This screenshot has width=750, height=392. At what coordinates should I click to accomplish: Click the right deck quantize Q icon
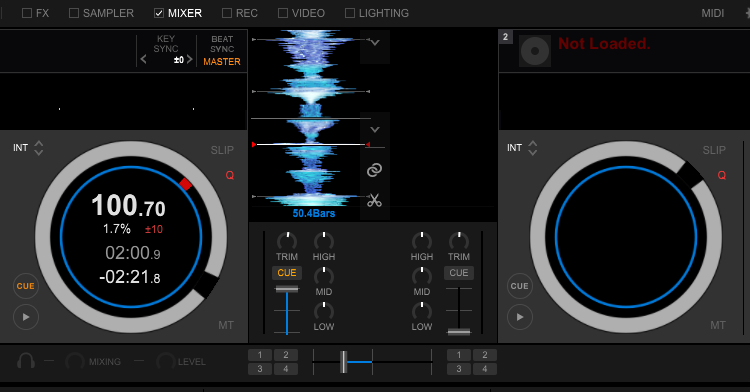(721, 175)
